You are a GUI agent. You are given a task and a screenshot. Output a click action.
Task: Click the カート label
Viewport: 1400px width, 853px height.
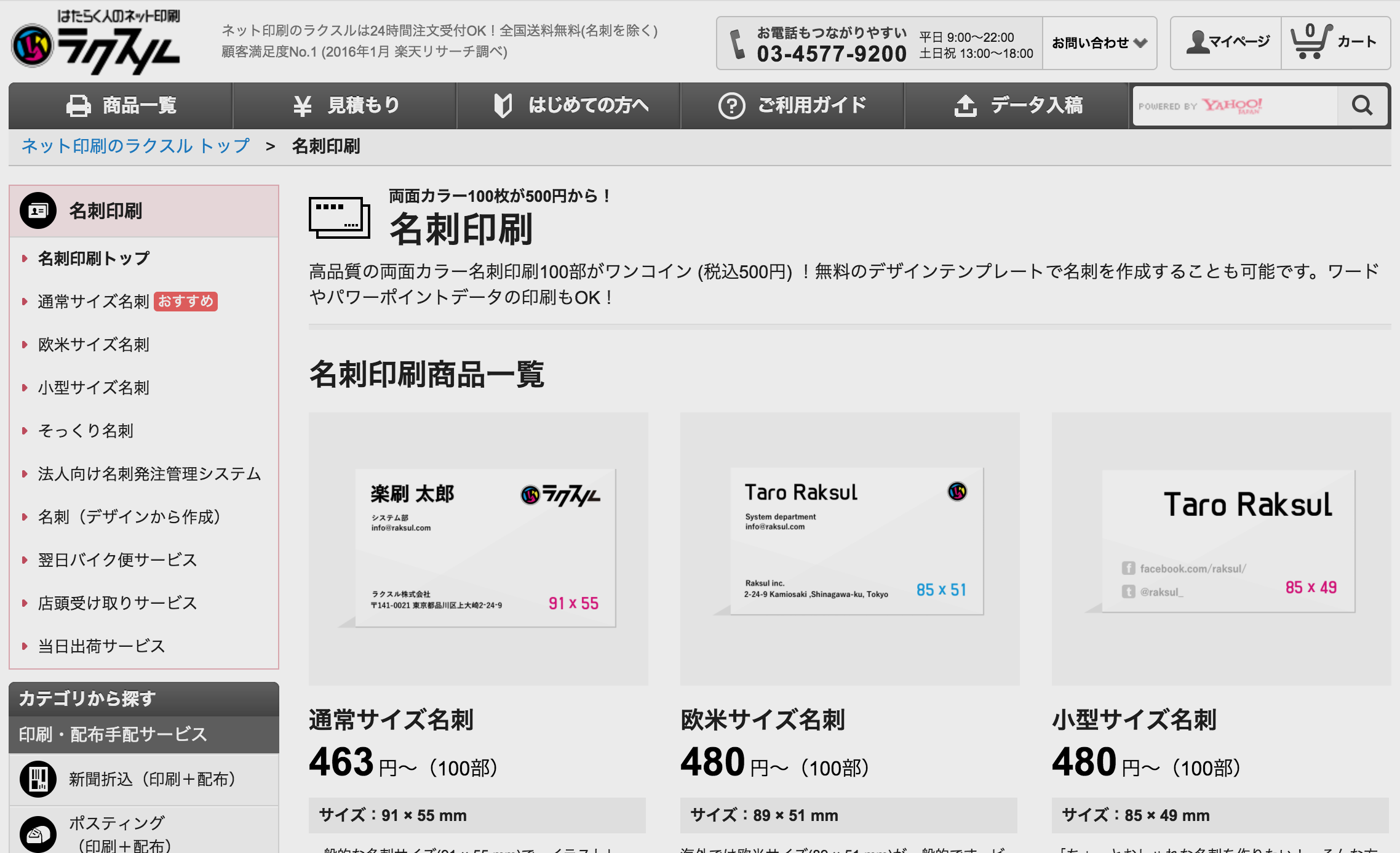(1356, 42)
